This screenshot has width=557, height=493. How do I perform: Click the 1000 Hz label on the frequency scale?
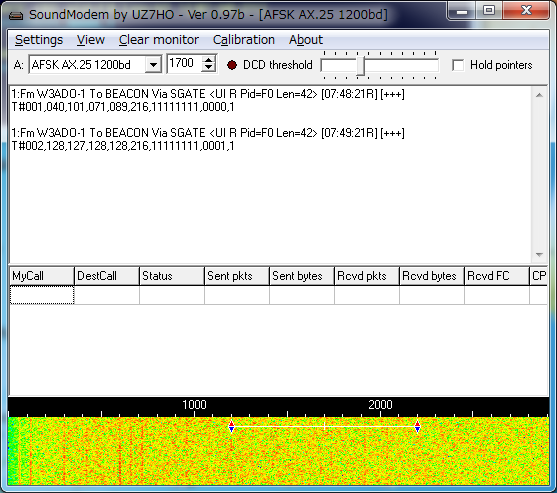click(194, 405)
